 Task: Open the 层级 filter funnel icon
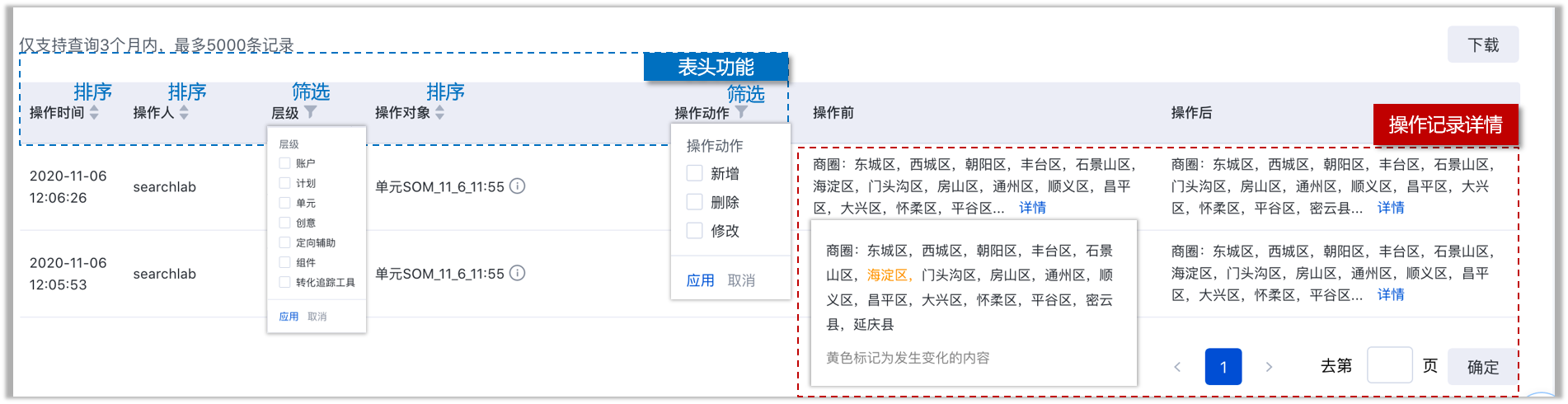[x=310, y=112]
